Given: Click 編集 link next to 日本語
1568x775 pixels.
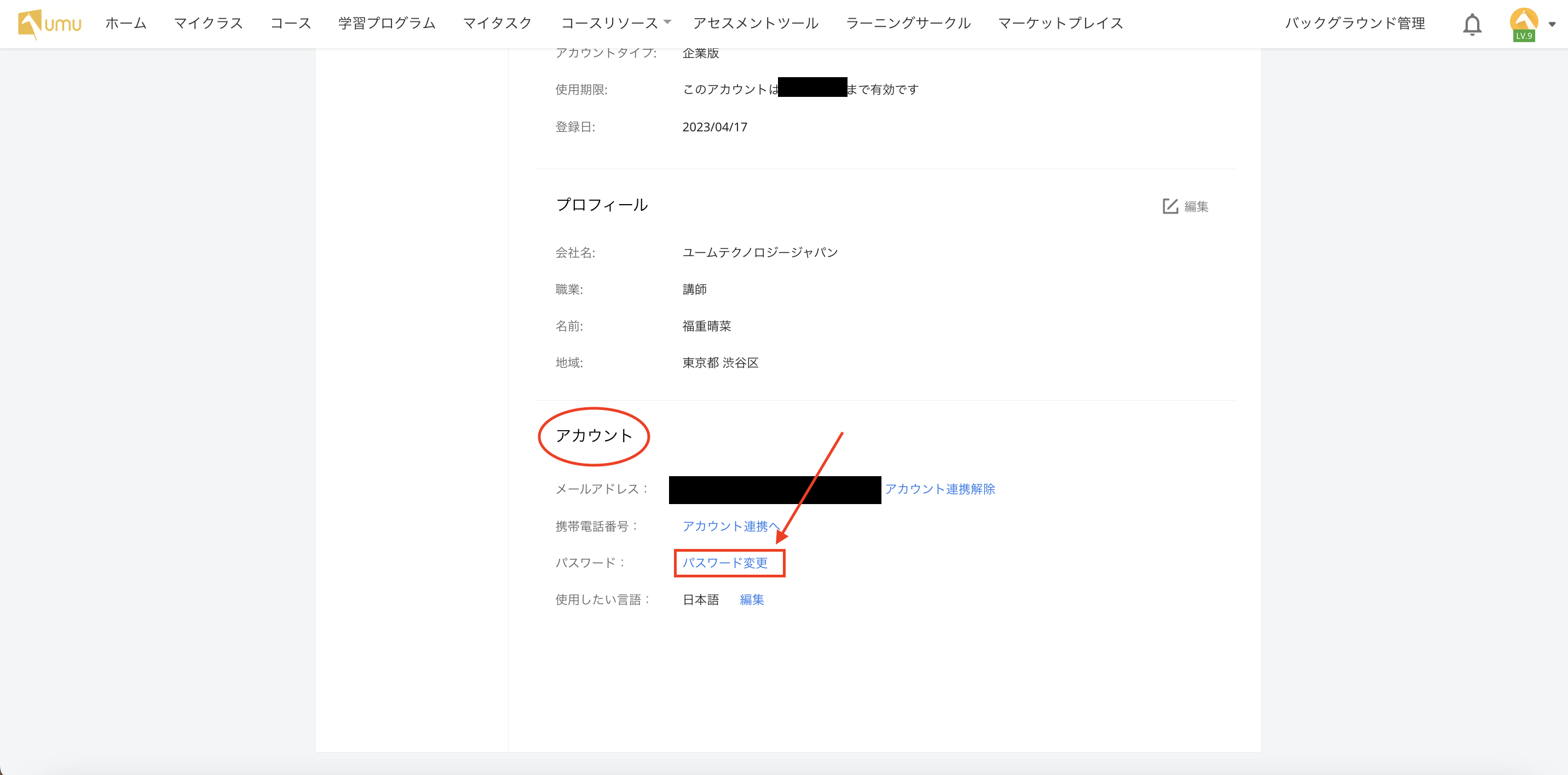Looking at the screenshot, I should (751, 600).
